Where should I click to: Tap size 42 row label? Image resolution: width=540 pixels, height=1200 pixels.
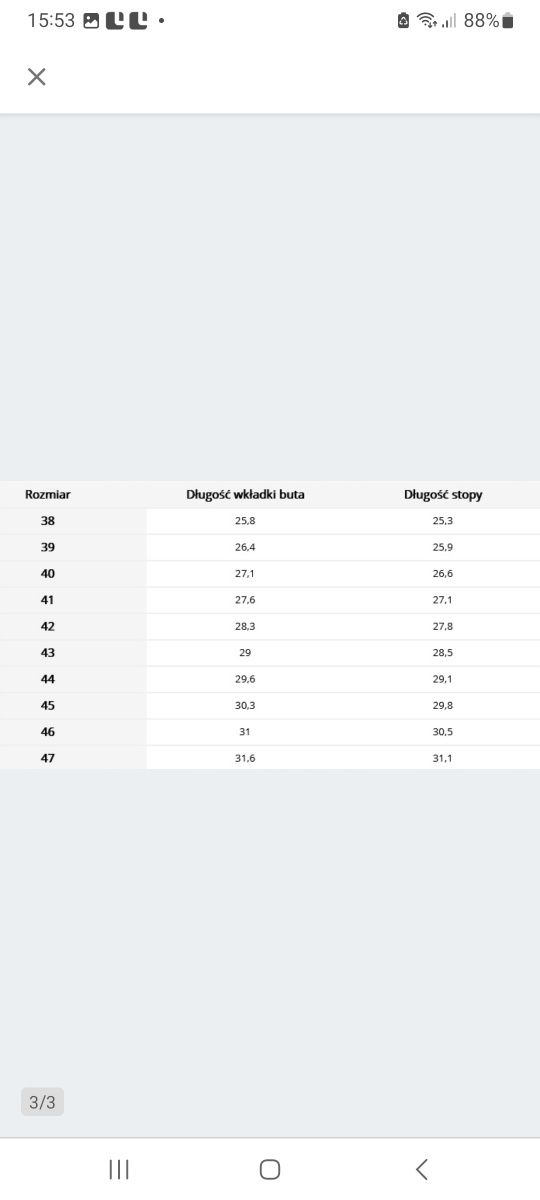click(48, 626)
